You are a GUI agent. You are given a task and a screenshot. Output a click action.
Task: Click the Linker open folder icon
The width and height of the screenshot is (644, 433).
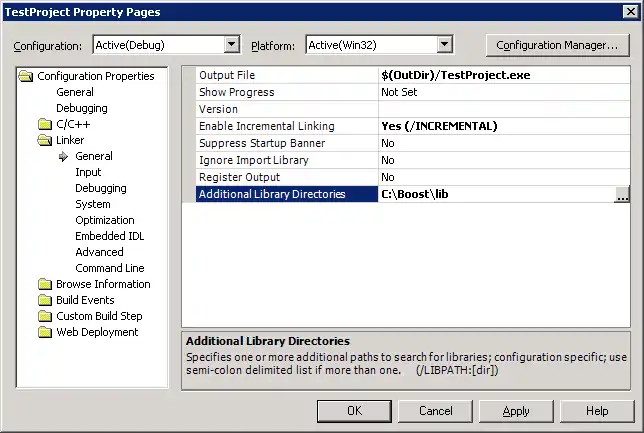click(x=44, y=140)
